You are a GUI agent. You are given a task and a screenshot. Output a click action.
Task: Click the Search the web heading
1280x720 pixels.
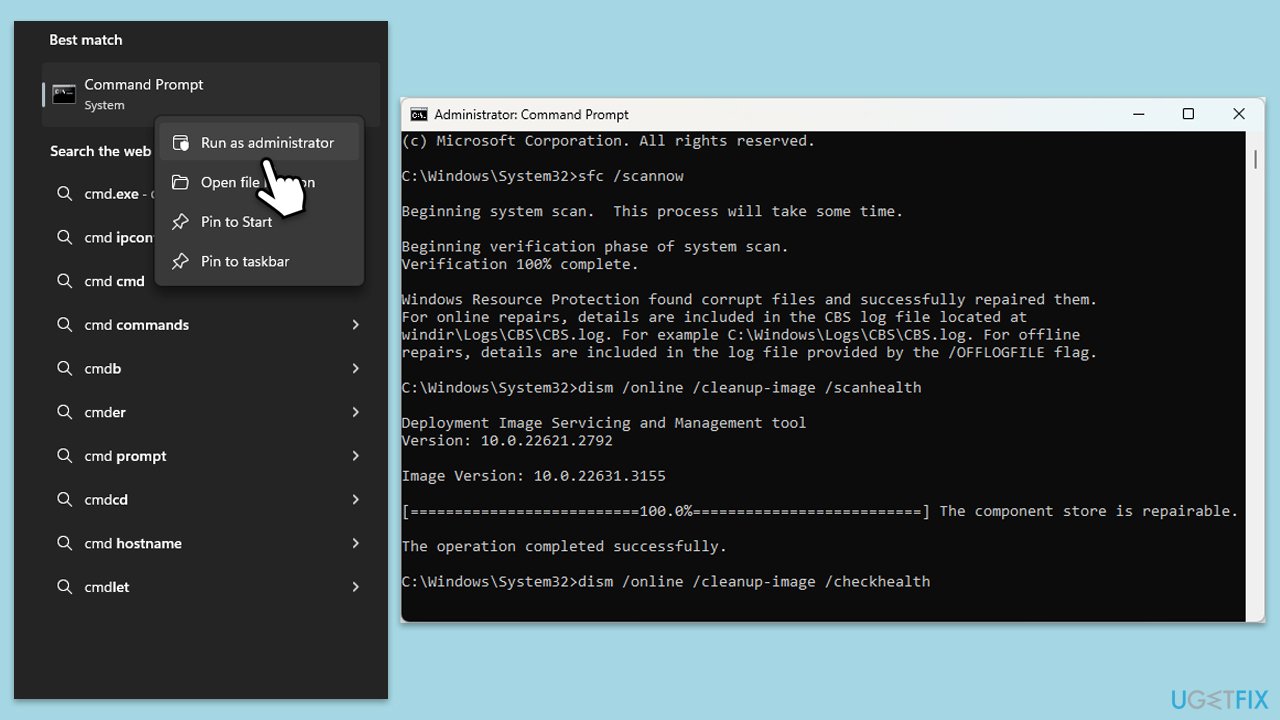100,151
